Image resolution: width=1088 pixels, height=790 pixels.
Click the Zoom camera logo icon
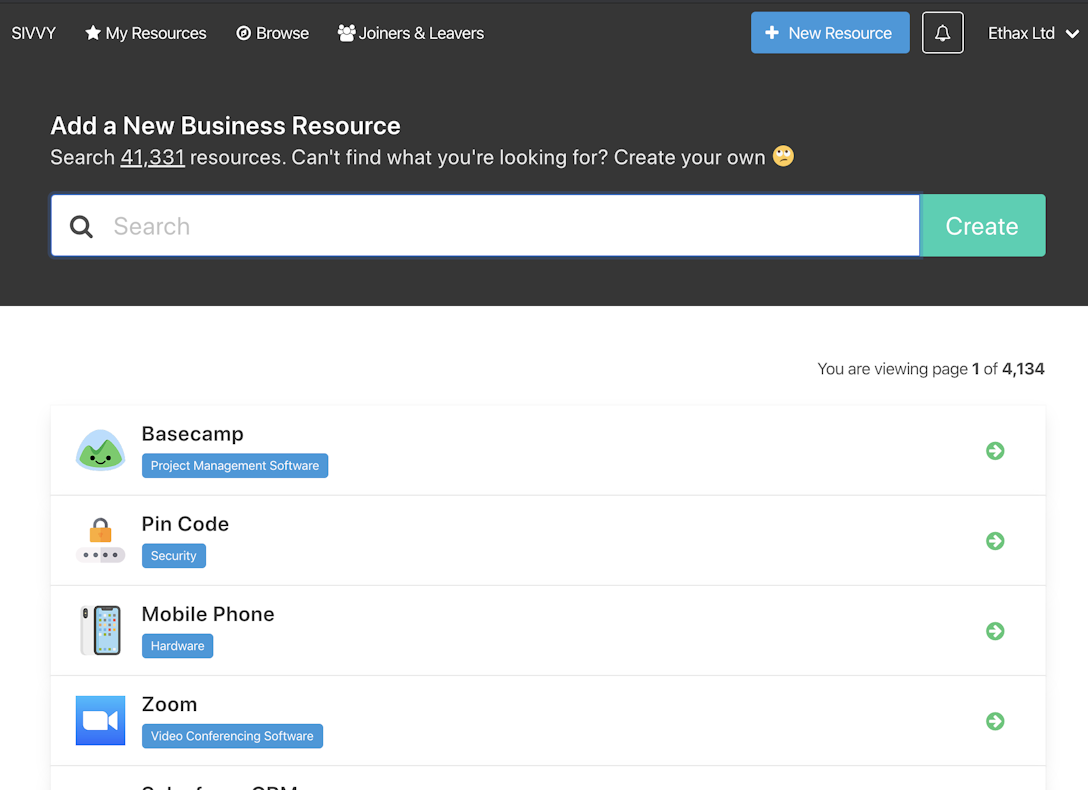100,721
